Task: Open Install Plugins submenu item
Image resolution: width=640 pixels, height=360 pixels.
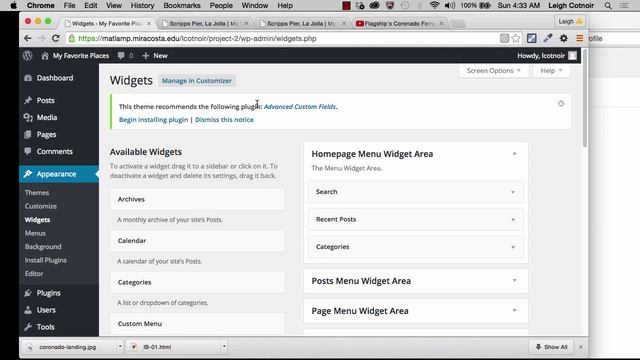Action: [45, 260]
